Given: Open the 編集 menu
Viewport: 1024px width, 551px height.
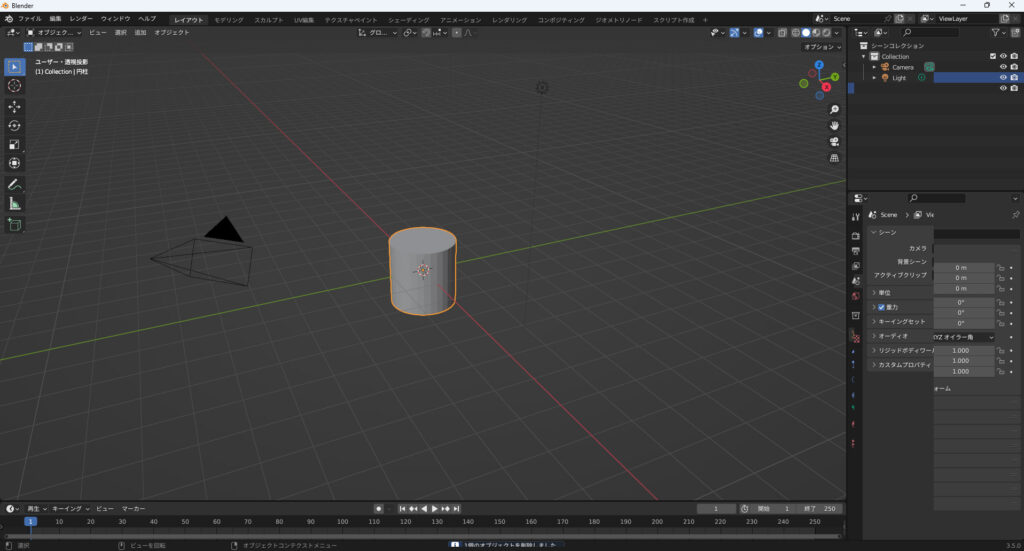Looking at the screenshot, I should tap(56, 19).
